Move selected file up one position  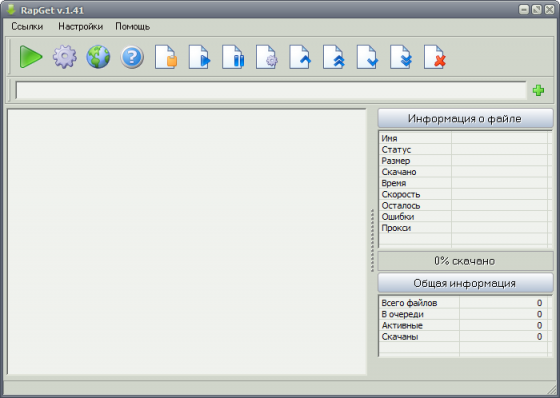click(x=300, y=57)
